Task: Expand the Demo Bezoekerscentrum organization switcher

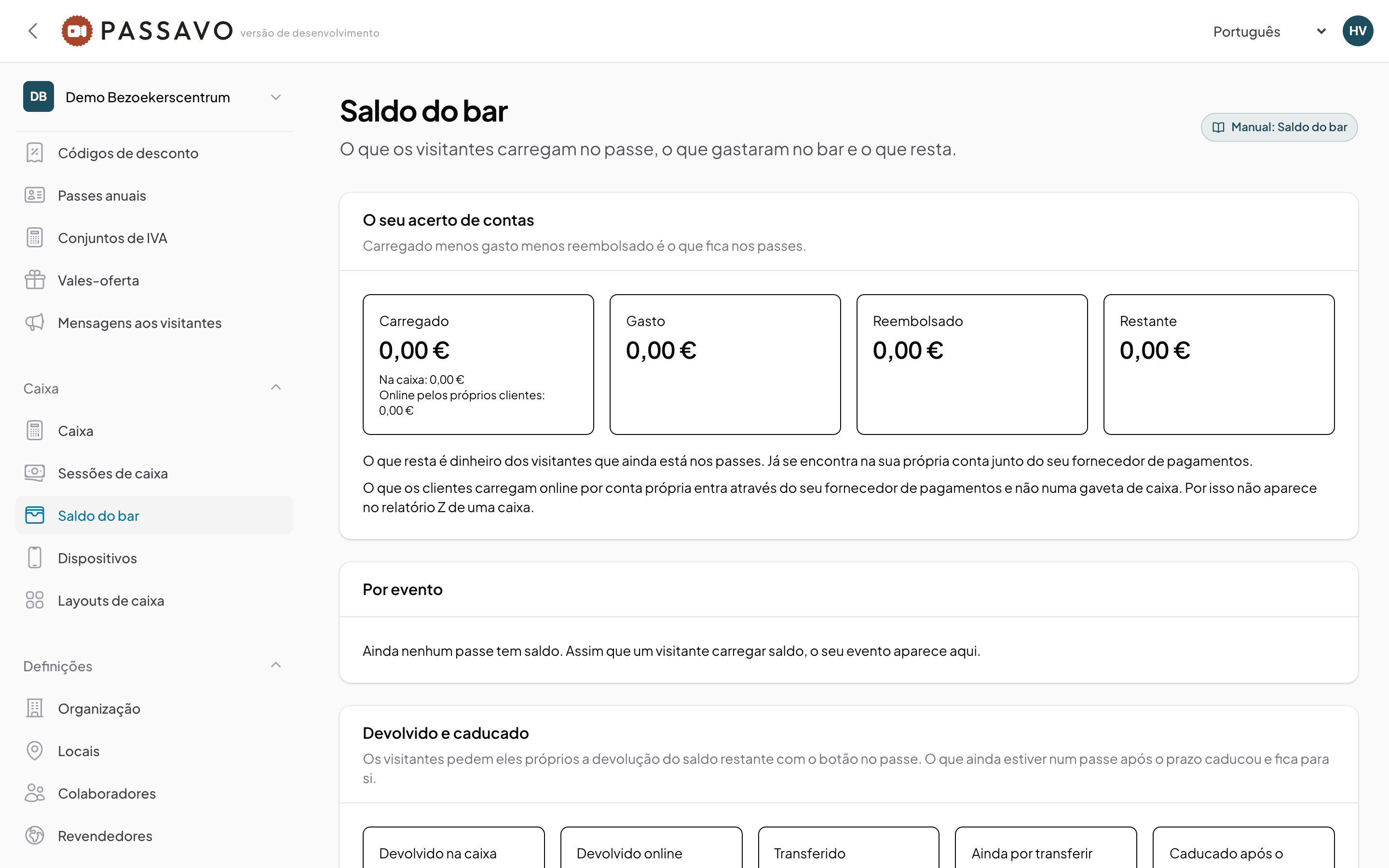Action: click(x=154, y=97)
